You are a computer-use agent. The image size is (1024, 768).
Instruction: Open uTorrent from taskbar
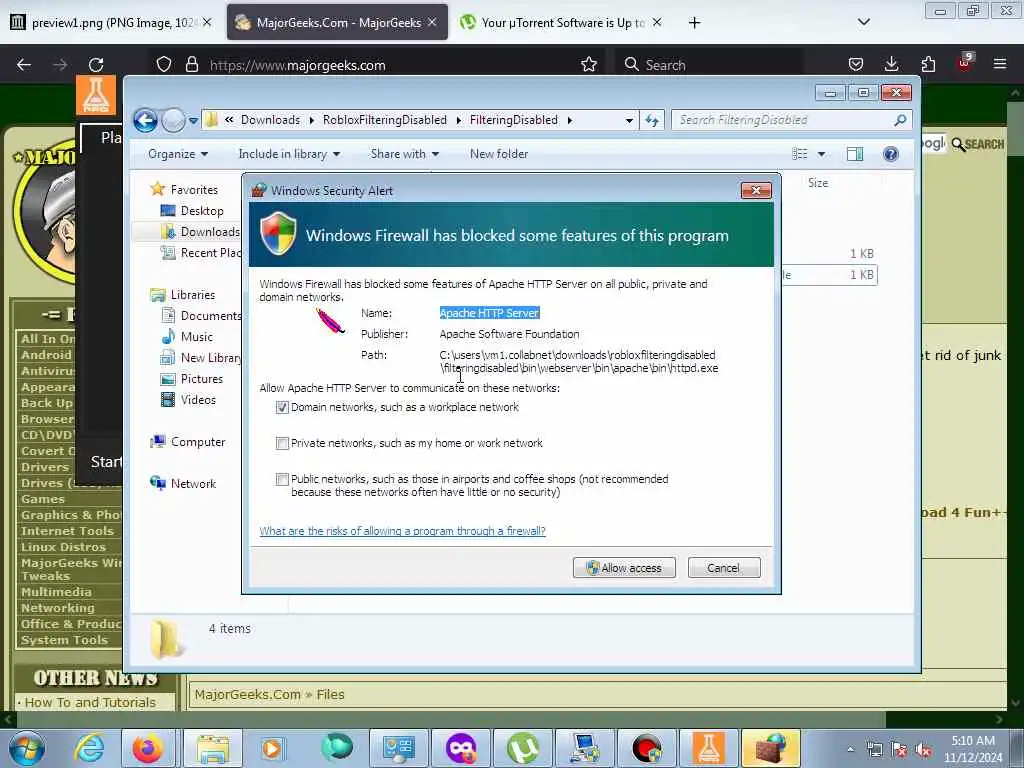[x=523, y=748]
